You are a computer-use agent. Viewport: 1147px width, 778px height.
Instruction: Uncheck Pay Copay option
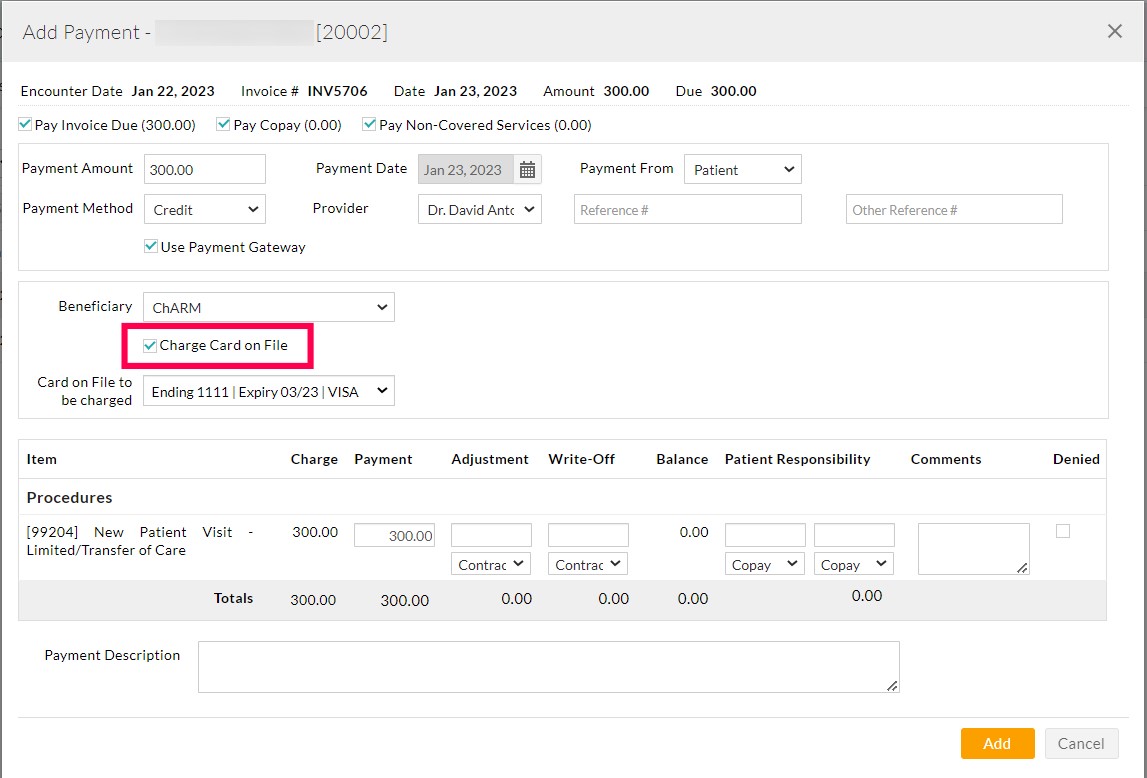(x=224, y=125)
